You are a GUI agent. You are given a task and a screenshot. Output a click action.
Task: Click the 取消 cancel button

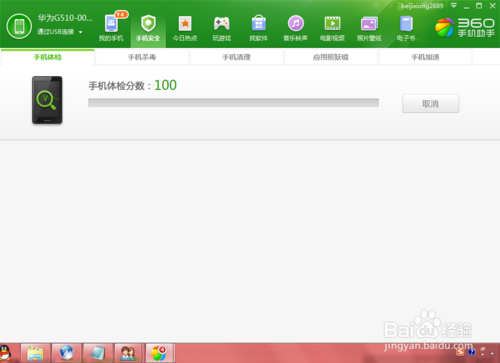pyautogui.click(x=430, y=104)
